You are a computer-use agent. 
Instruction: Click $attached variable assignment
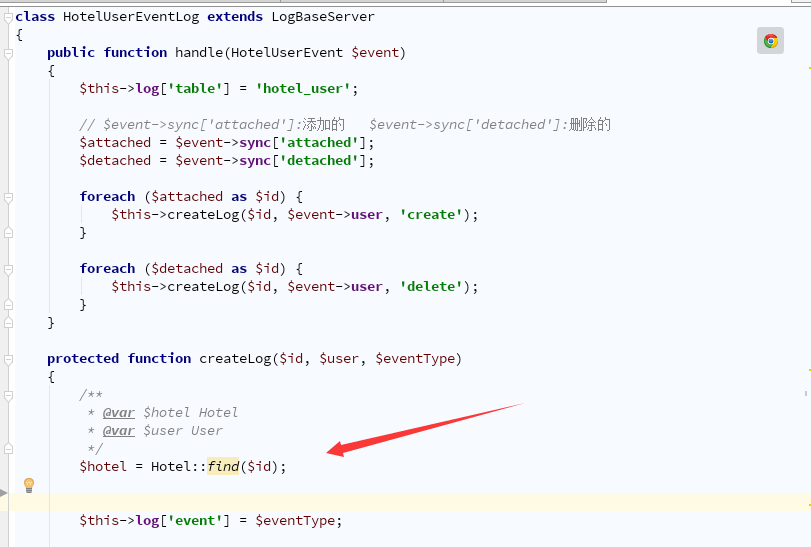point(115,143)
